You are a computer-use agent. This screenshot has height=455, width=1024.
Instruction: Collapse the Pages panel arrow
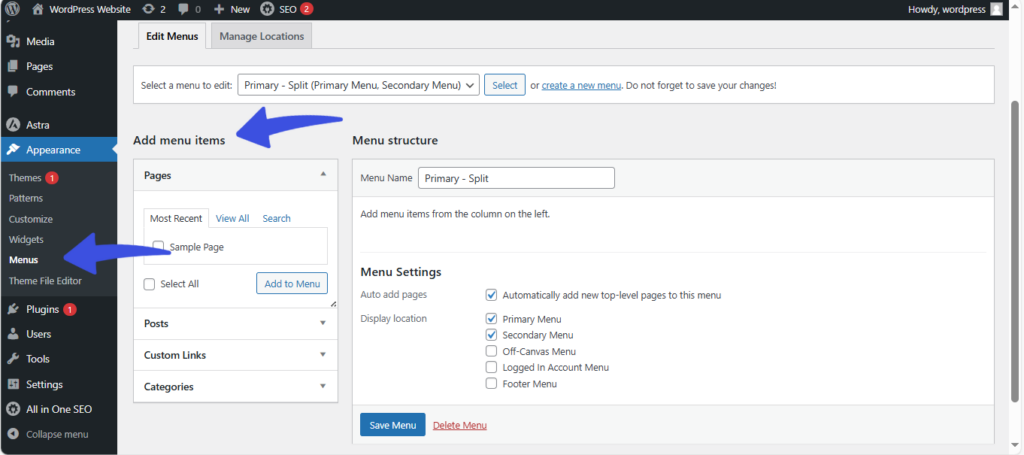click(x=323, y=175)
